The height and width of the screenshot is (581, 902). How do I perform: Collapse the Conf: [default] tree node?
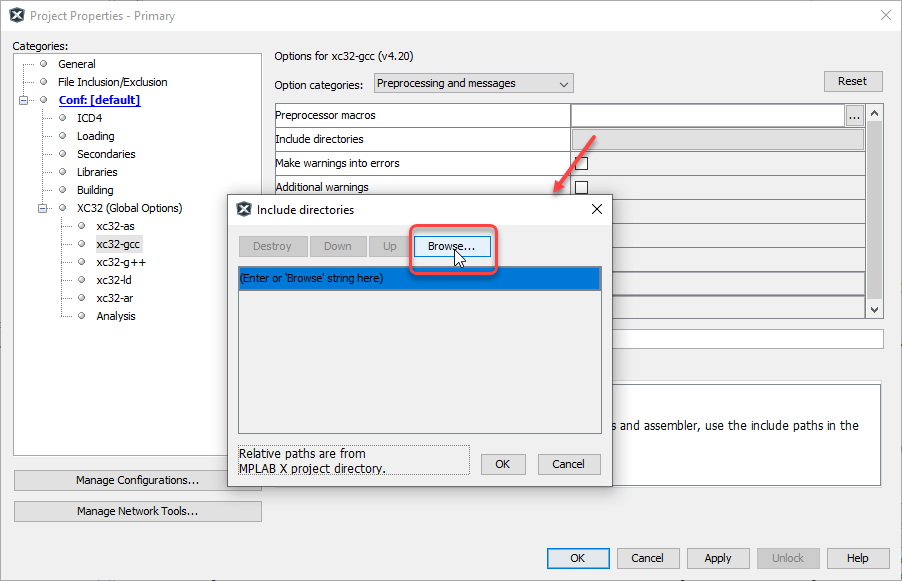[23, 101]
